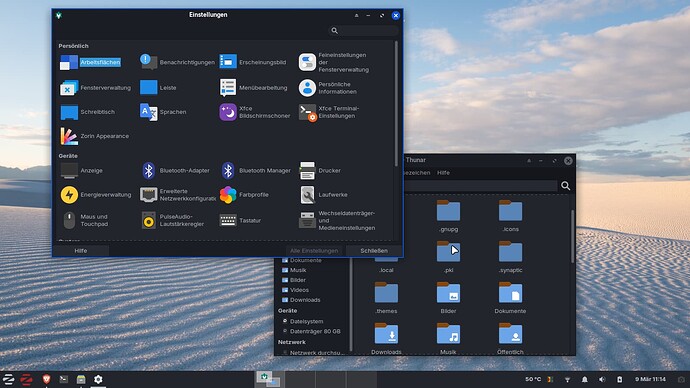Open Sprachen settings
This screenshot has width=690, height=388.
point(163,112)
